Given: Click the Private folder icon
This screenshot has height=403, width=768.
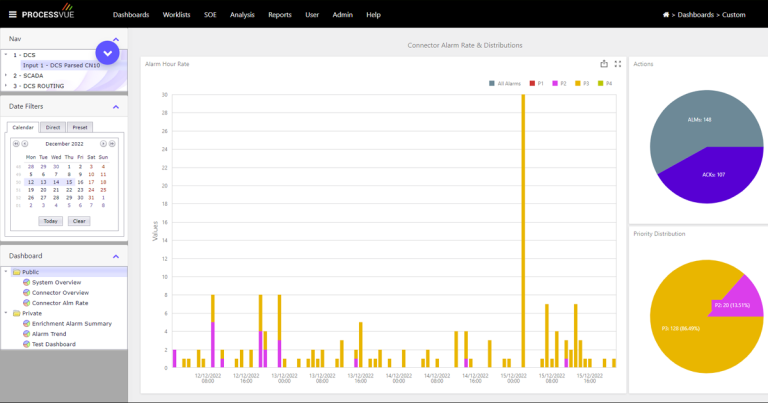Looking at the screenshot, I should click(16, 313).
